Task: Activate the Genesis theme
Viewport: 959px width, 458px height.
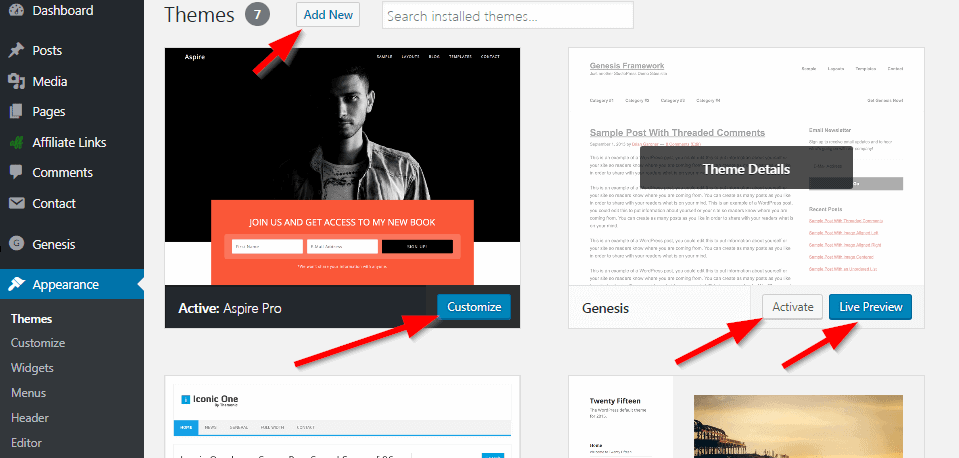Action: pos(793,307)
